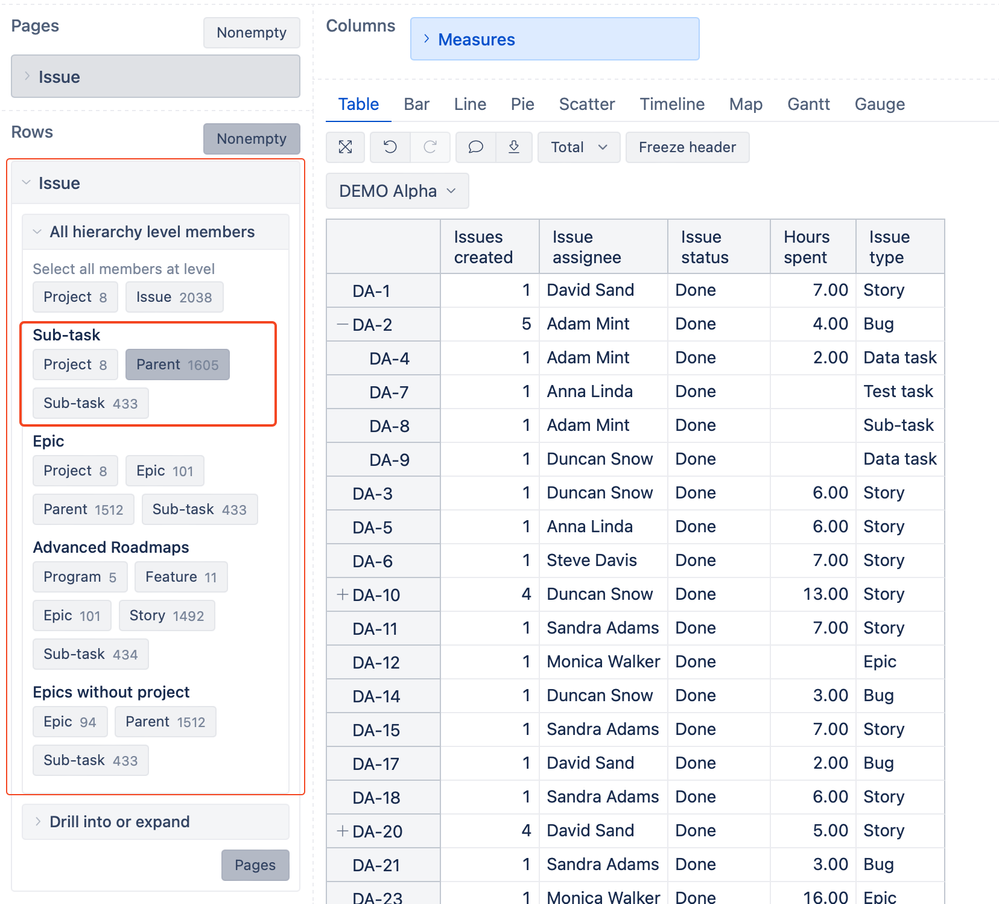
Task: Select Story 1492 in Advanced Roadmaps
Action: click(167, 615)
